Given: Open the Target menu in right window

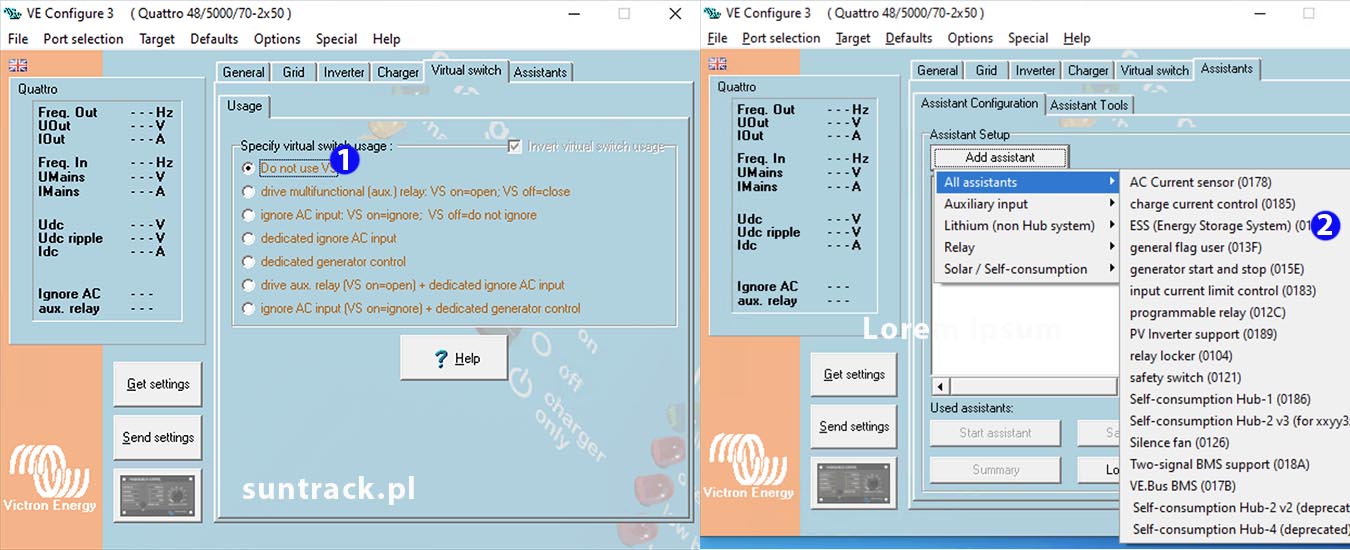Looking at the screenshot, I should [853, 38].
